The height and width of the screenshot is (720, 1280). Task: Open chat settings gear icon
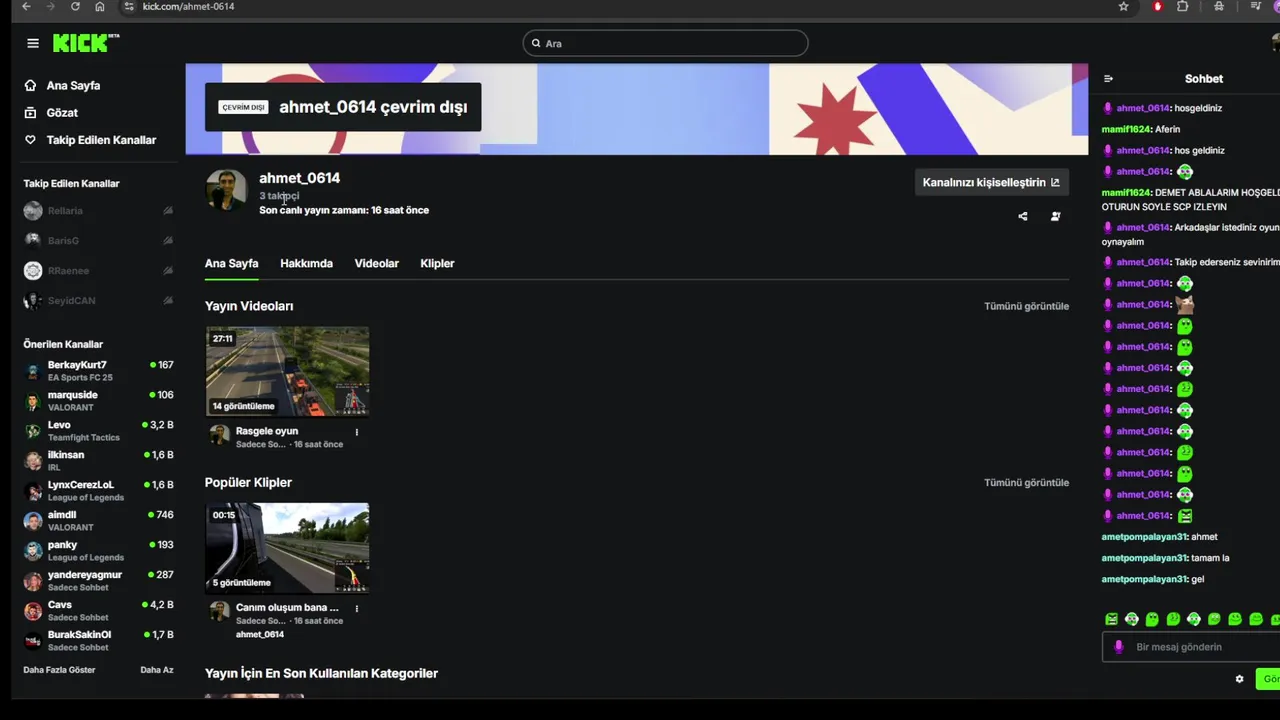[x=1239, y=679]
